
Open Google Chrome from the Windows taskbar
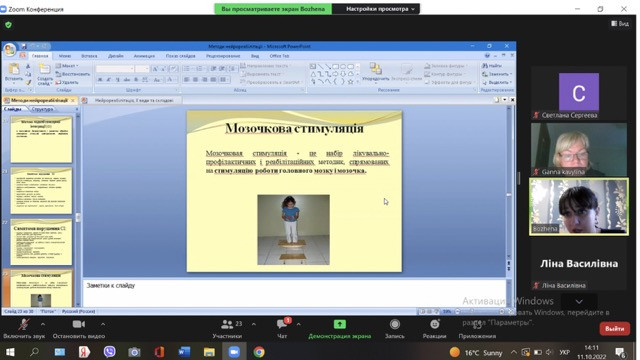click(259, 352)
